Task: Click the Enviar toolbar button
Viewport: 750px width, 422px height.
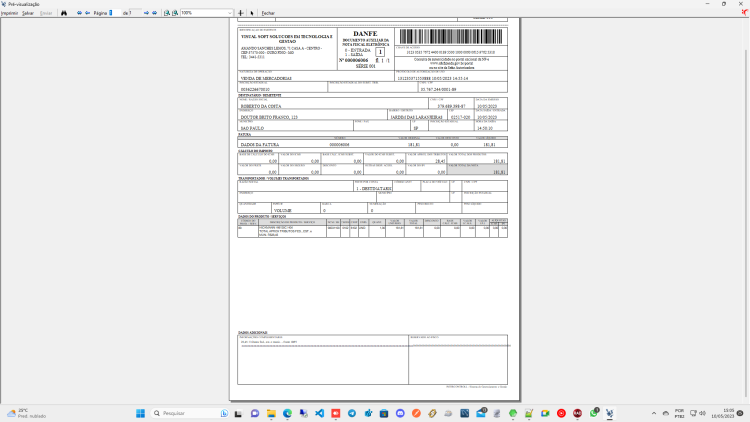Action: tap(46, 13)
